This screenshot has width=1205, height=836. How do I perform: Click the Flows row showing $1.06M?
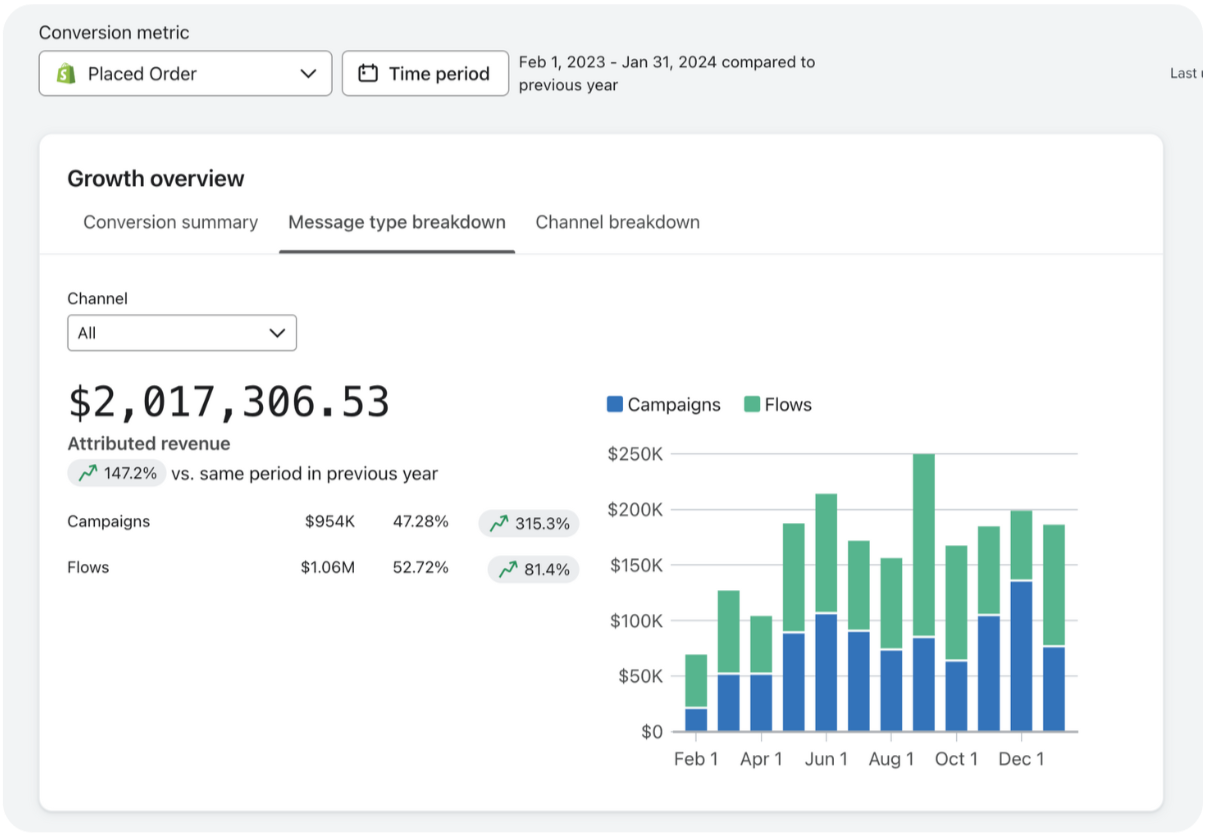point(88,568)
